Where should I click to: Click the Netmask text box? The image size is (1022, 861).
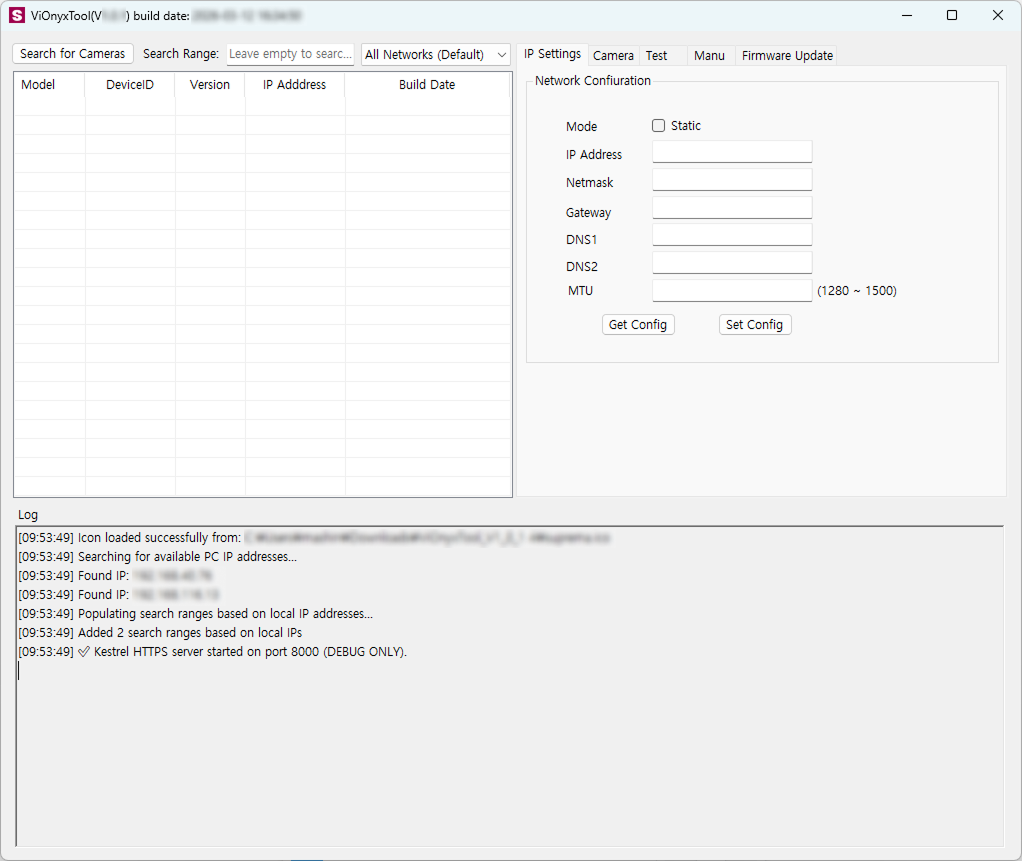[x=732, y=180]
